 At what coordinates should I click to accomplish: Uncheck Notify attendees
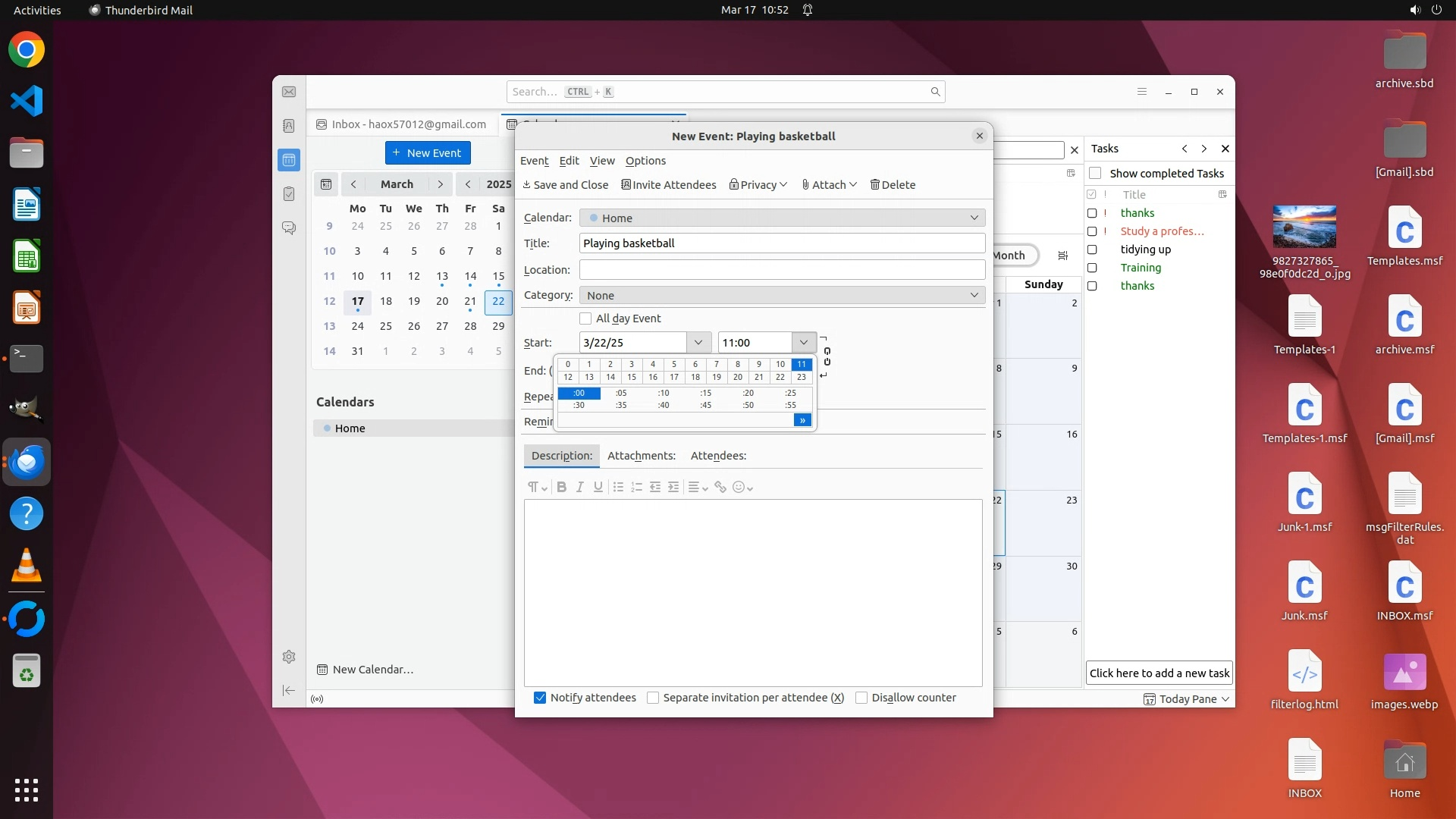[x=540, y=698]
